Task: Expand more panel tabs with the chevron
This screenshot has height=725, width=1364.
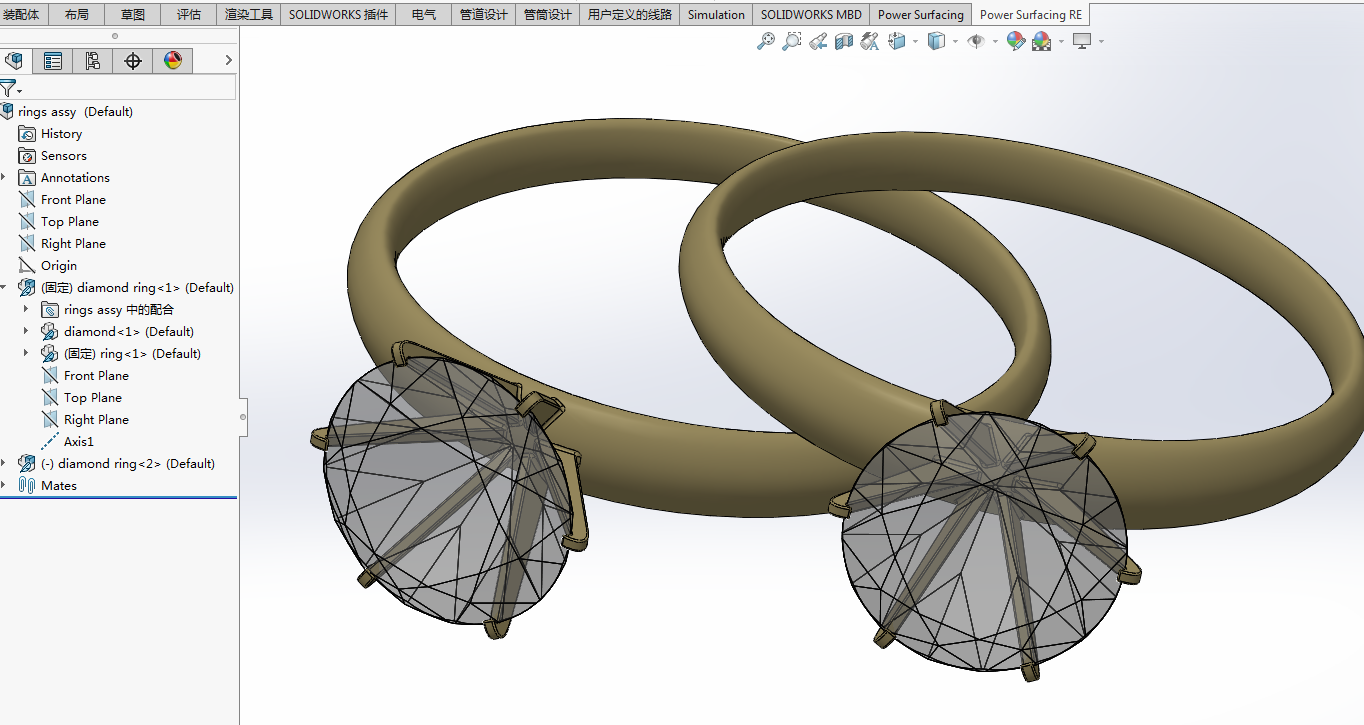Action: click(228, 61)
